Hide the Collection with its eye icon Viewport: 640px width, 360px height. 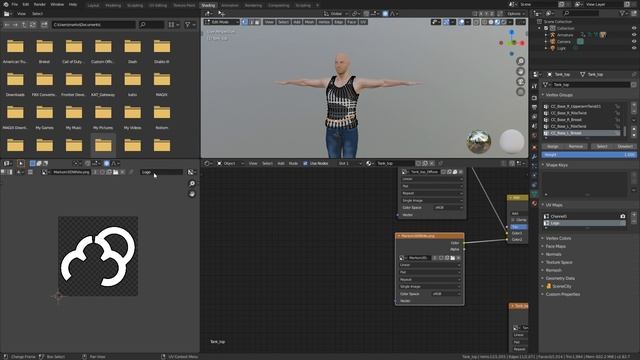(634, 28)
